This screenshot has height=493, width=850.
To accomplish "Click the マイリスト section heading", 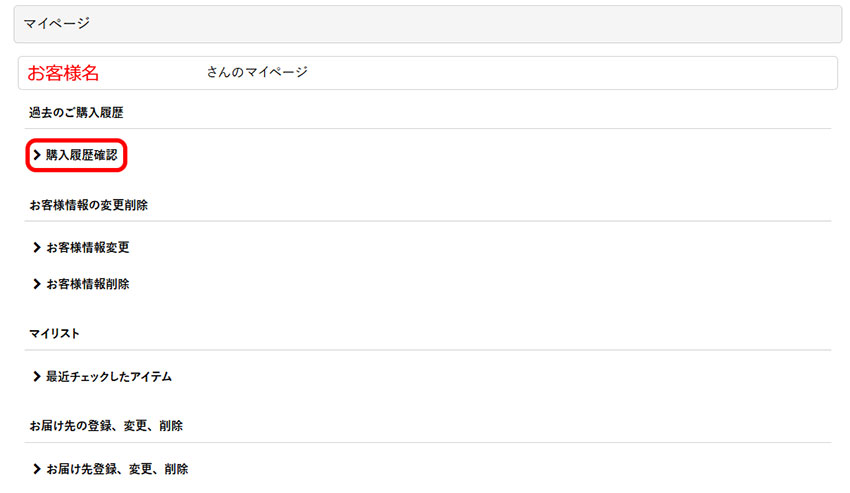I will tap(54, 332).
